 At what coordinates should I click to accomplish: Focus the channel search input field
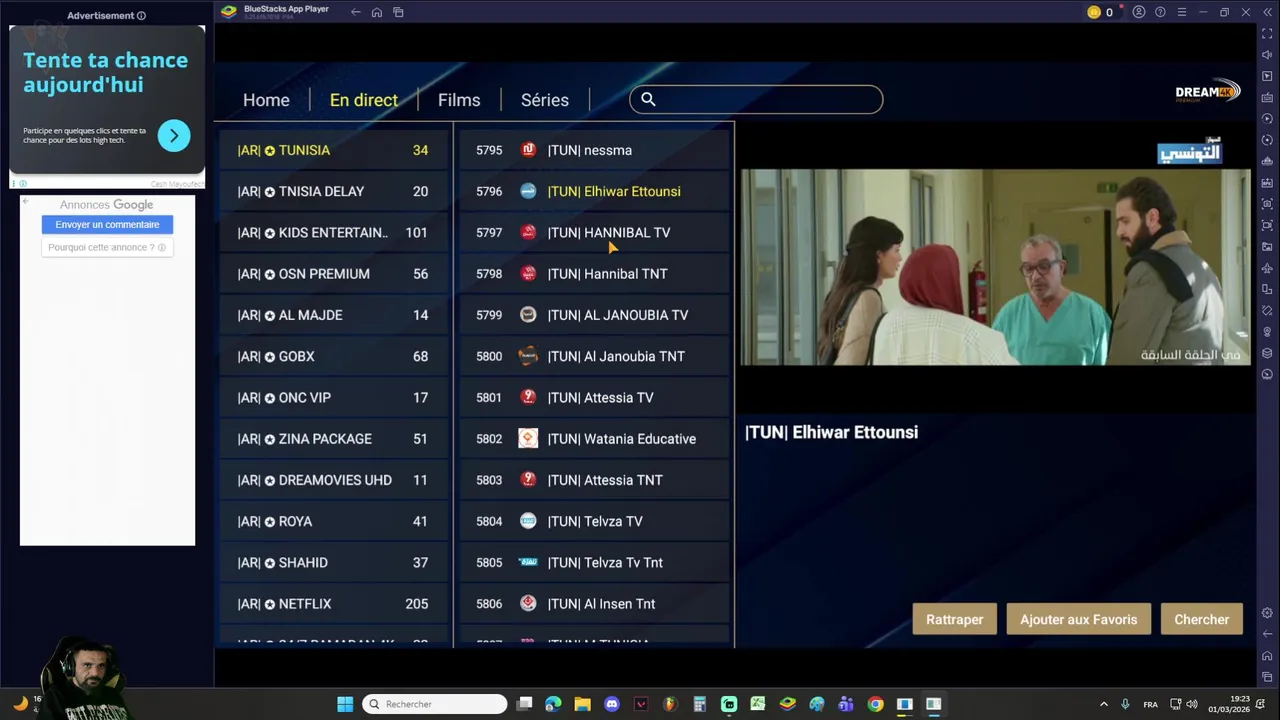(756, 99)
